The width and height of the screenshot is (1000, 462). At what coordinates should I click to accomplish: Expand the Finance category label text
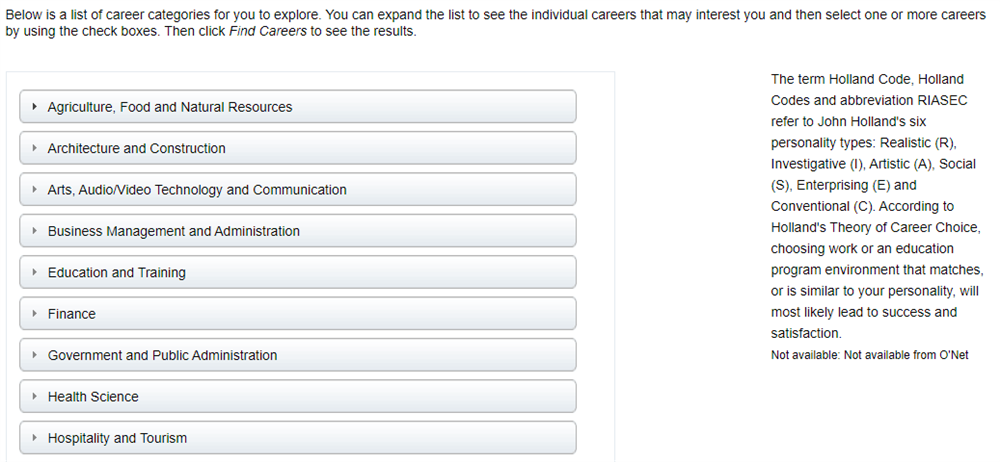[72, 314]
